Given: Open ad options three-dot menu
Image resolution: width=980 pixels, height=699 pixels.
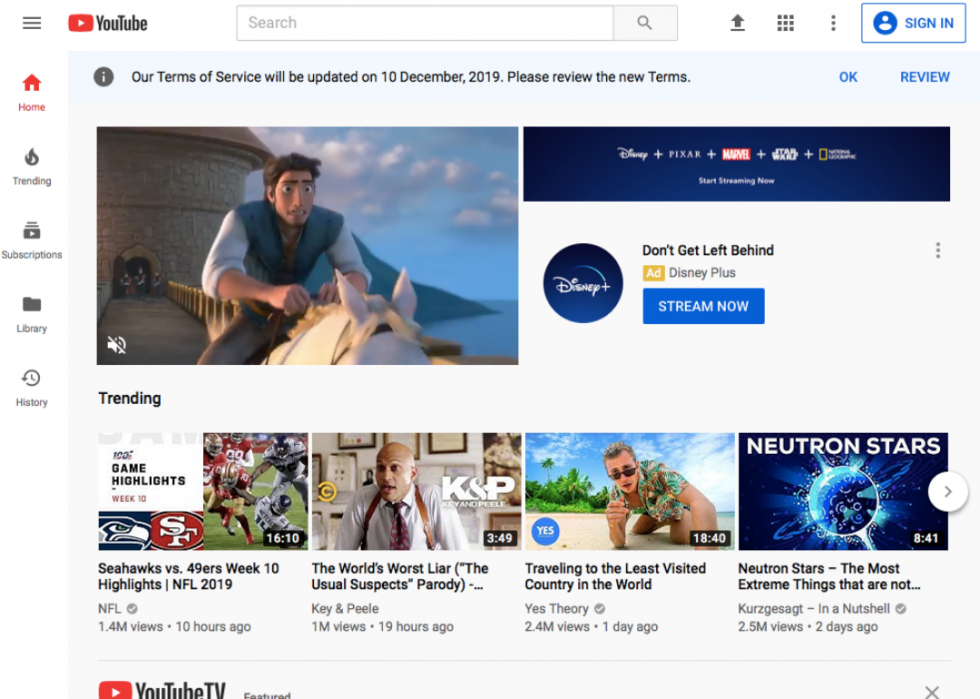Looking at the screenshot, I should click(x=938, y=251).
